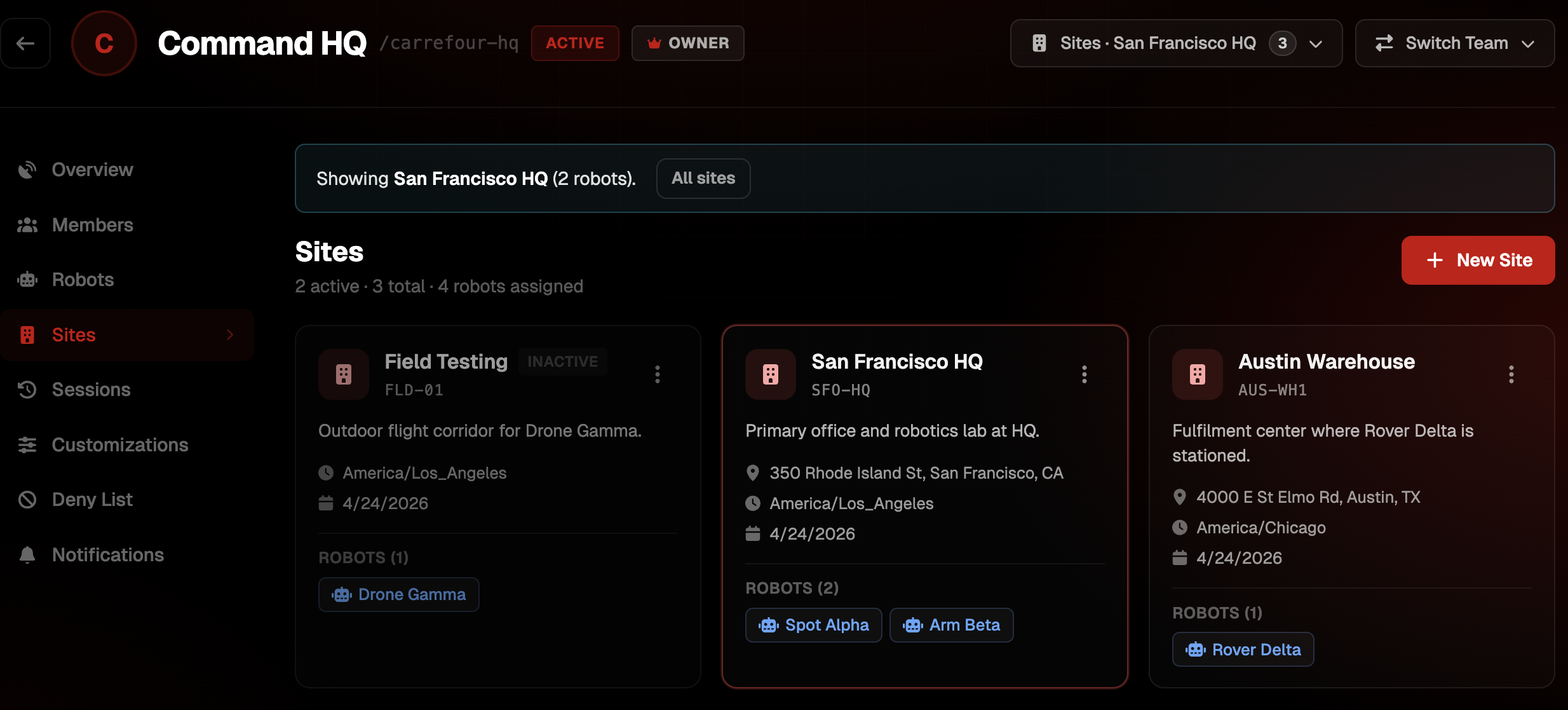The height and width of the screenshot is (710, 1568).
Task: Navigate to the Robots page
Action: click(83, 280)
